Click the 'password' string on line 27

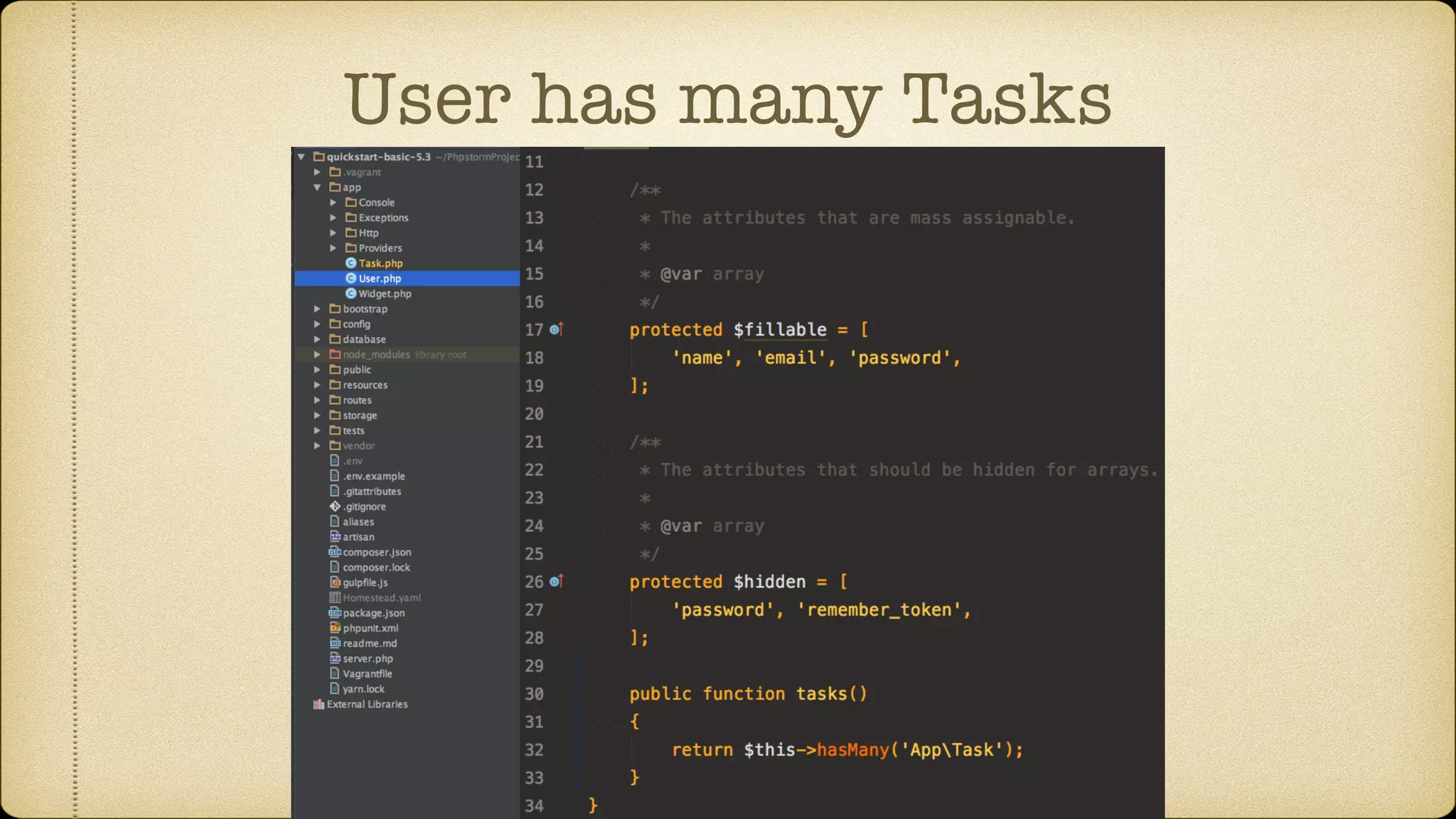pyautogui.click(x=723, y=610)
